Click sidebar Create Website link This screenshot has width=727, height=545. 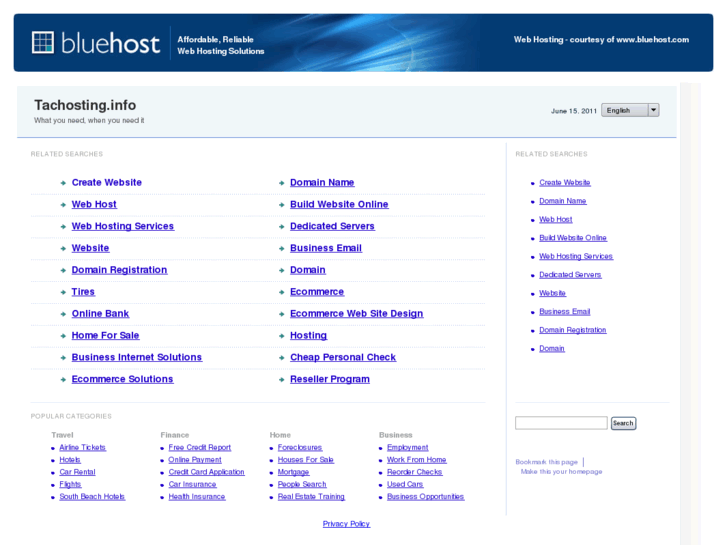(x=565, y=182)
